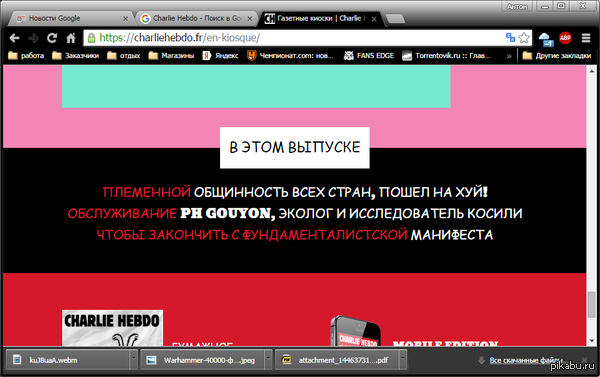Close the Новости Google tab
This screenshot has width=600, height=377.
[125, 18]
